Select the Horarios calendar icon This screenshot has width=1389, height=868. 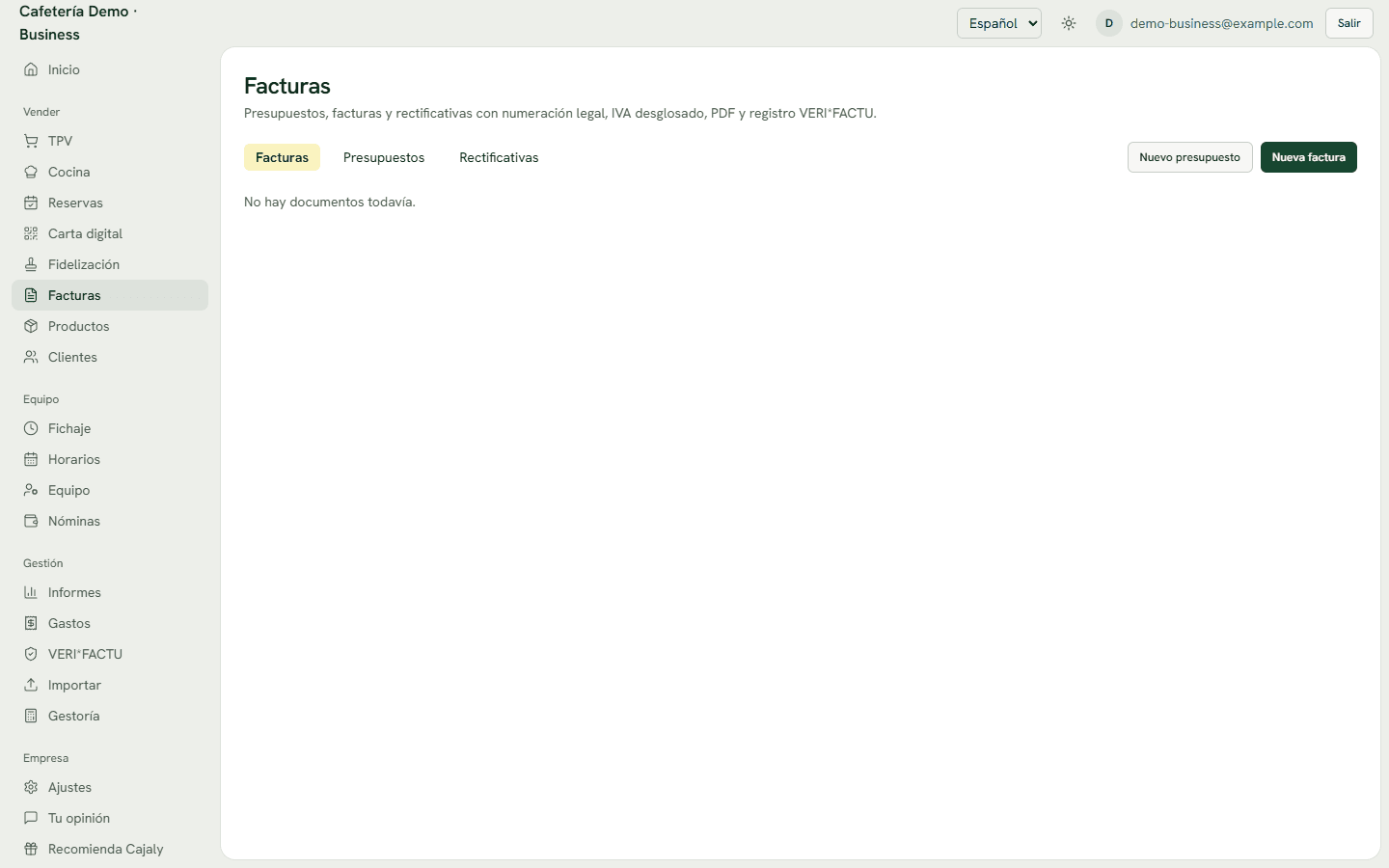coord(31,459)
